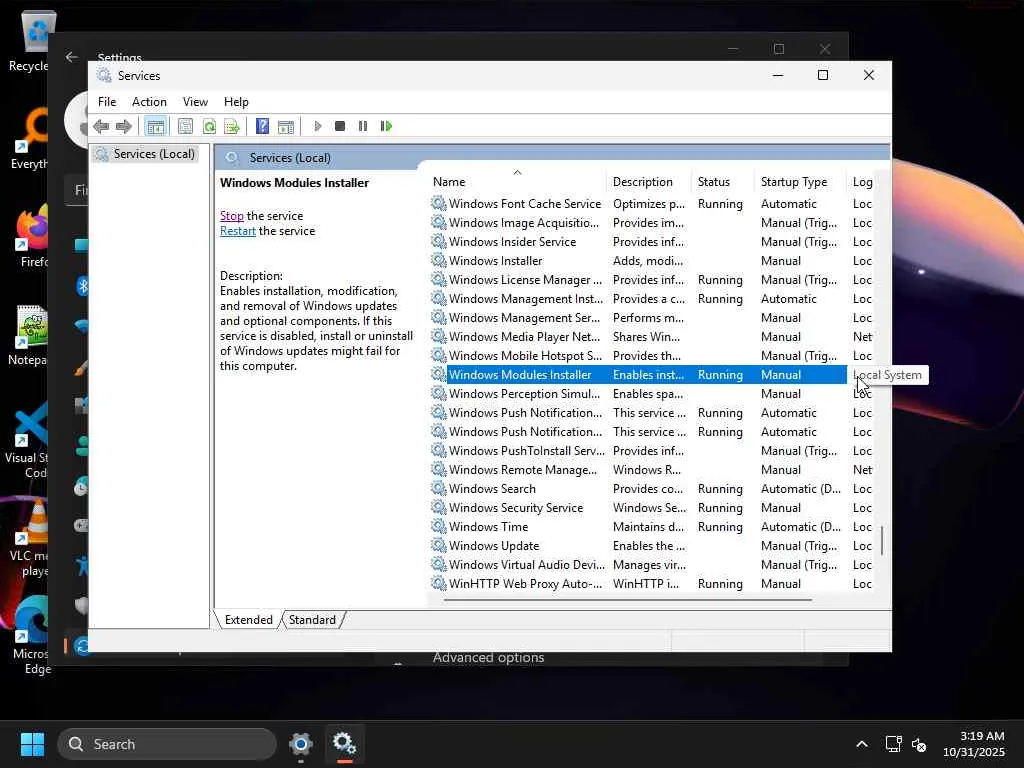Click gear icon of Windows Search row
The height and width of the screenshot is (768, 1024).
point(439,488)
